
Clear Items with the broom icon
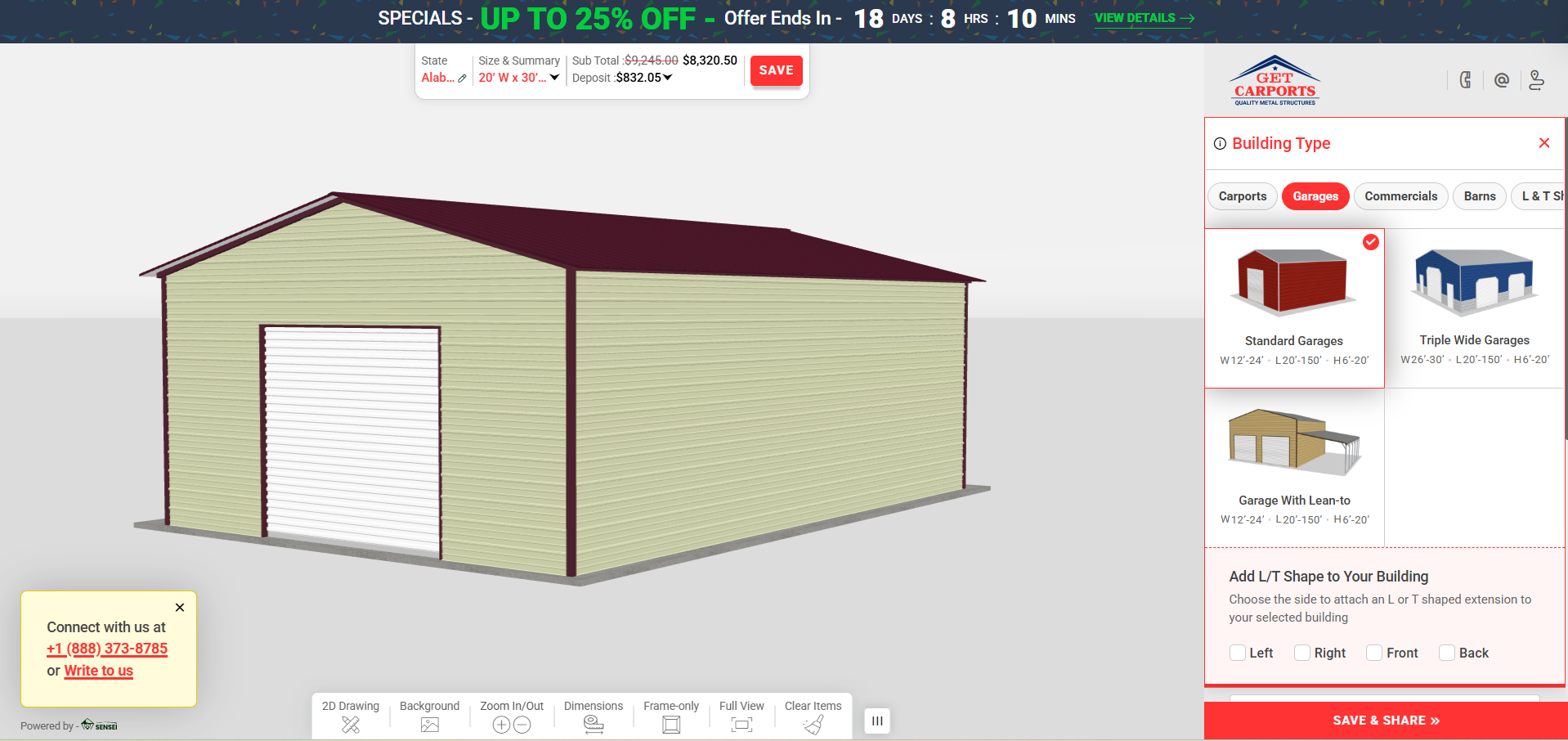813,724
